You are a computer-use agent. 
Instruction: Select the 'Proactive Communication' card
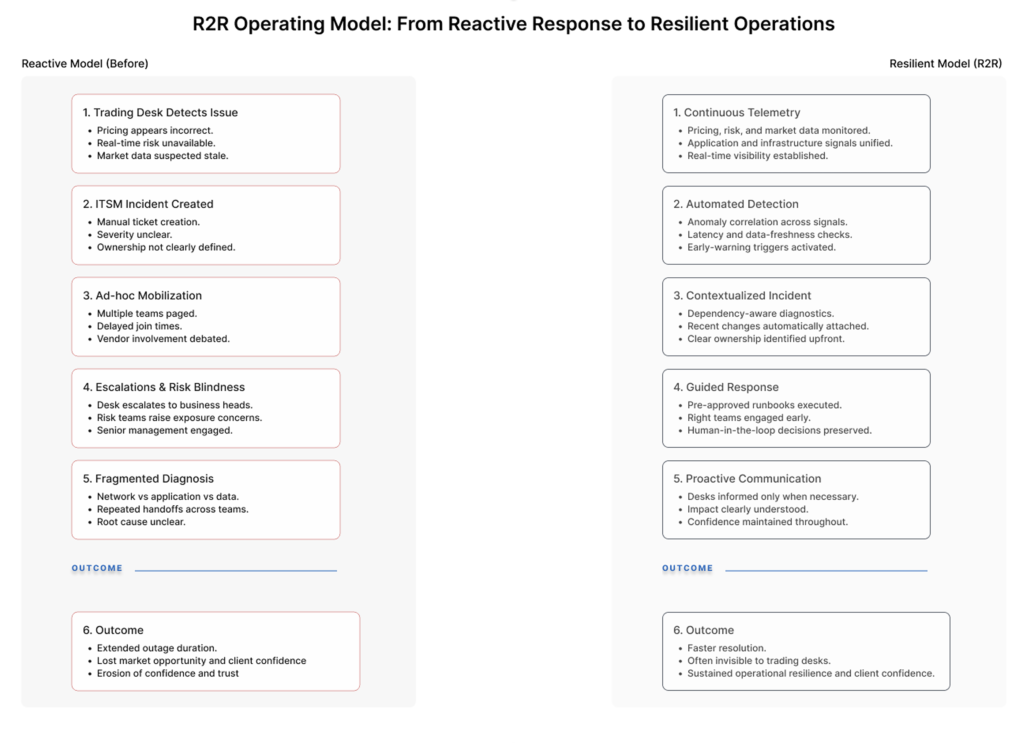click(x=795, y=499)
